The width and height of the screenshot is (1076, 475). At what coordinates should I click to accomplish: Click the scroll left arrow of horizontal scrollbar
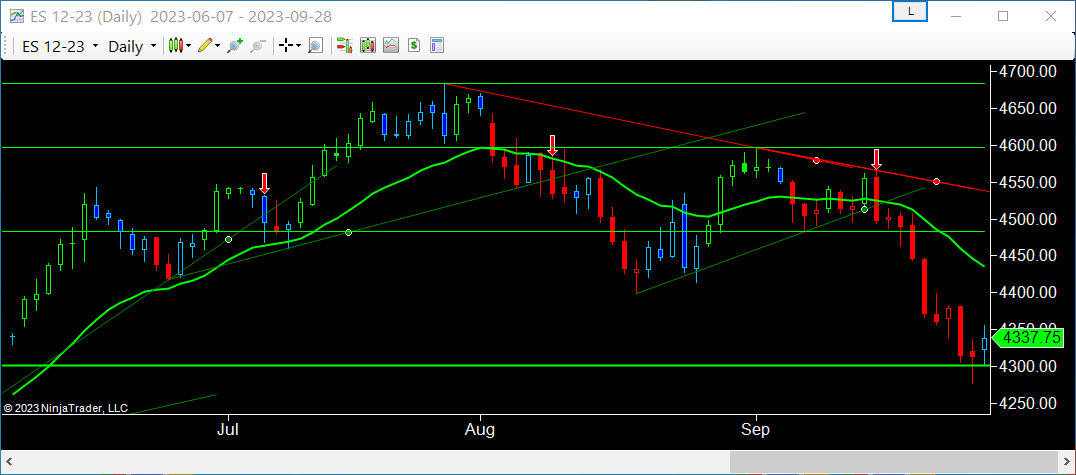(x=10, y=461)
